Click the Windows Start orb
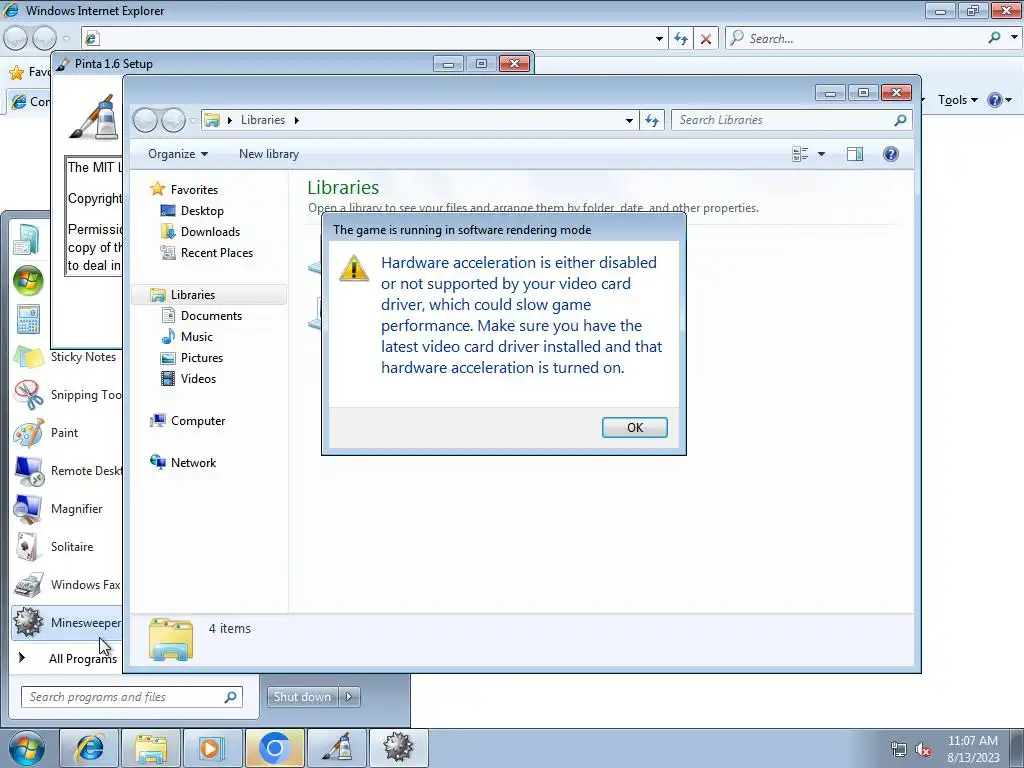 point(27,748)
